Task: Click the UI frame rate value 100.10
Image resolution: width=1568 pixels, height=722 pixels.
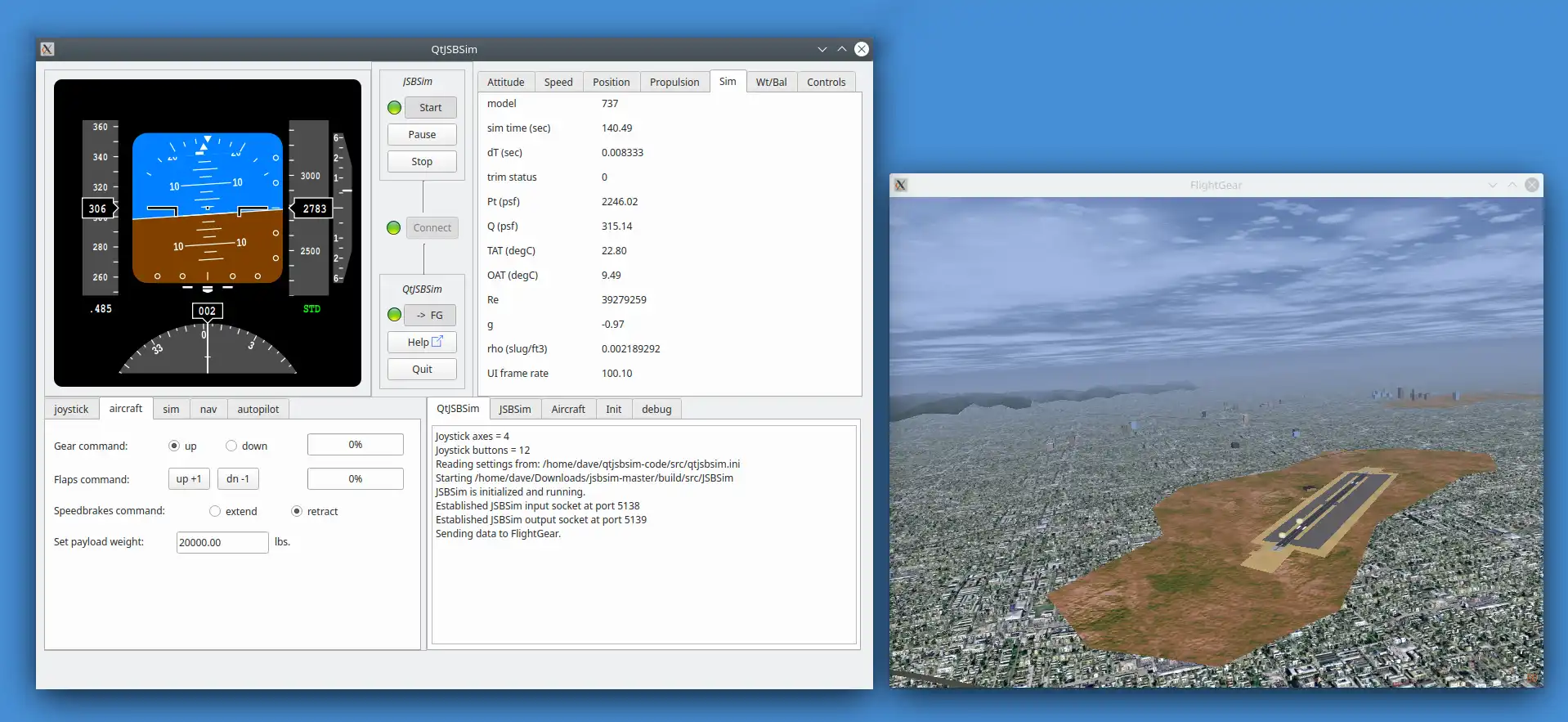Action: point(617,374)
